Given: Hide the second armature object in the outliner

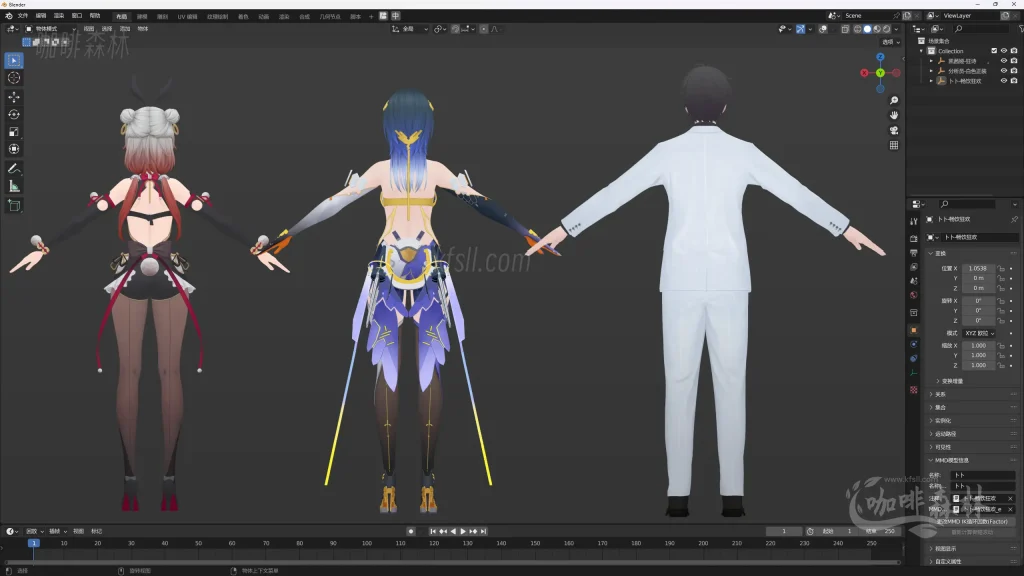Looking at the screenshot, I should tap(1004, 71).
